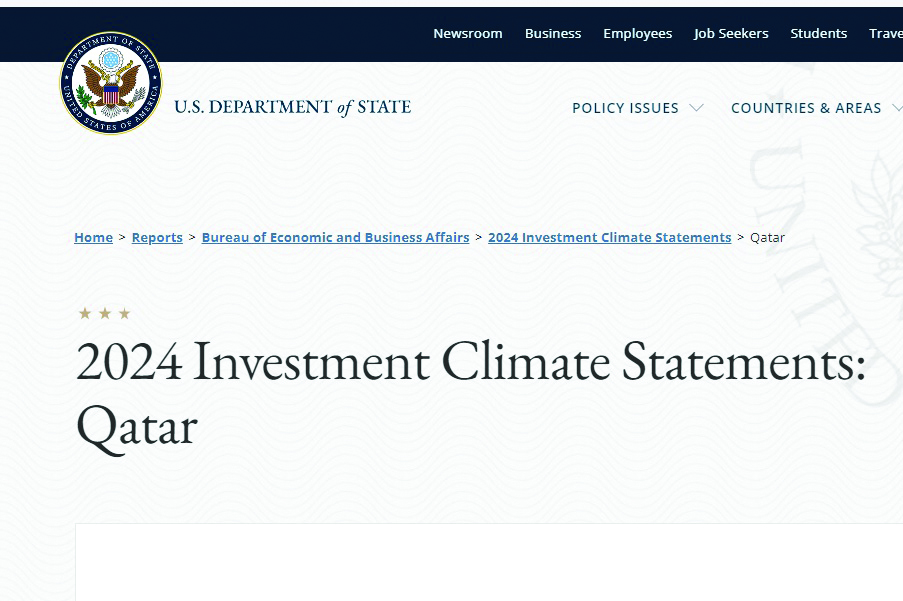This screenshot has width=903, height=601.
Task: Click the three gold stars above the title
Action: click(104, 314)
